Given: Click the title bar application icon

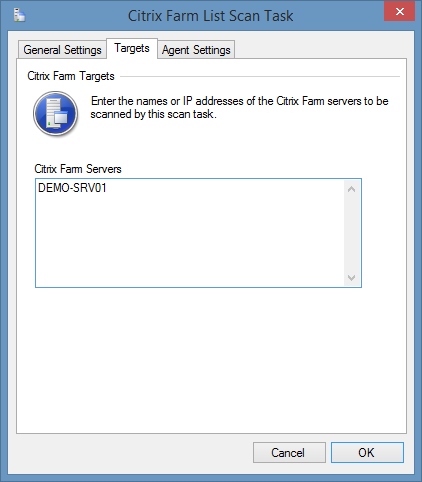Looking at the screenshot, I should [19, 15].
